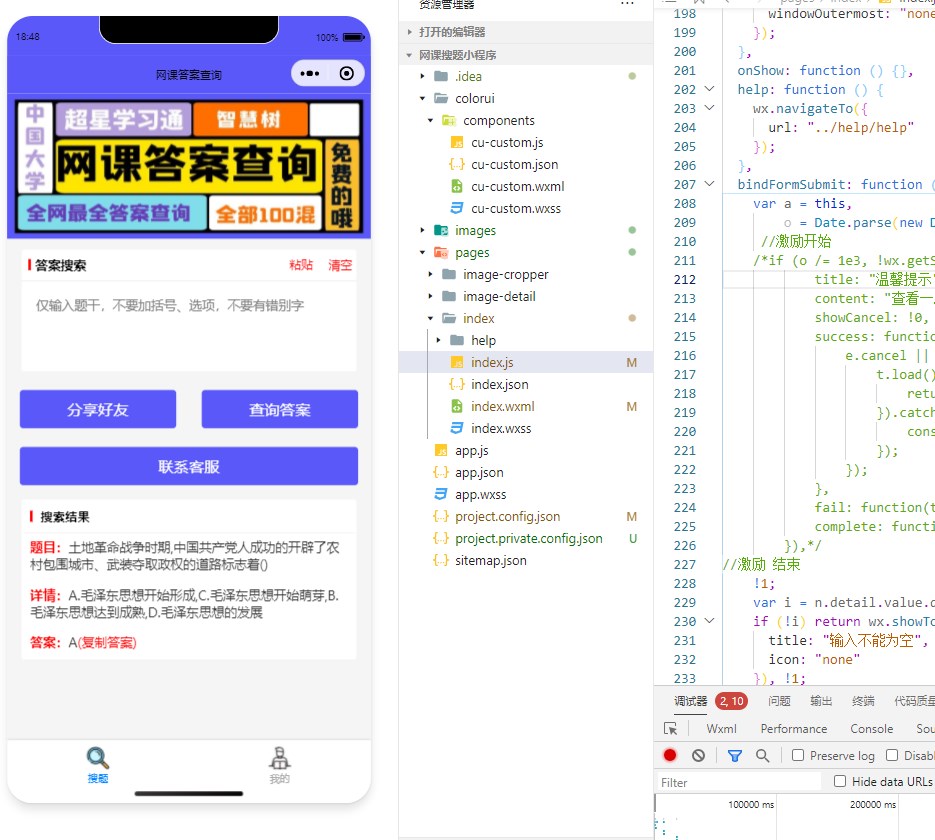Clear the console using the clear icon
The width and height of the screenshot is (935, 840).
[698, 755]
